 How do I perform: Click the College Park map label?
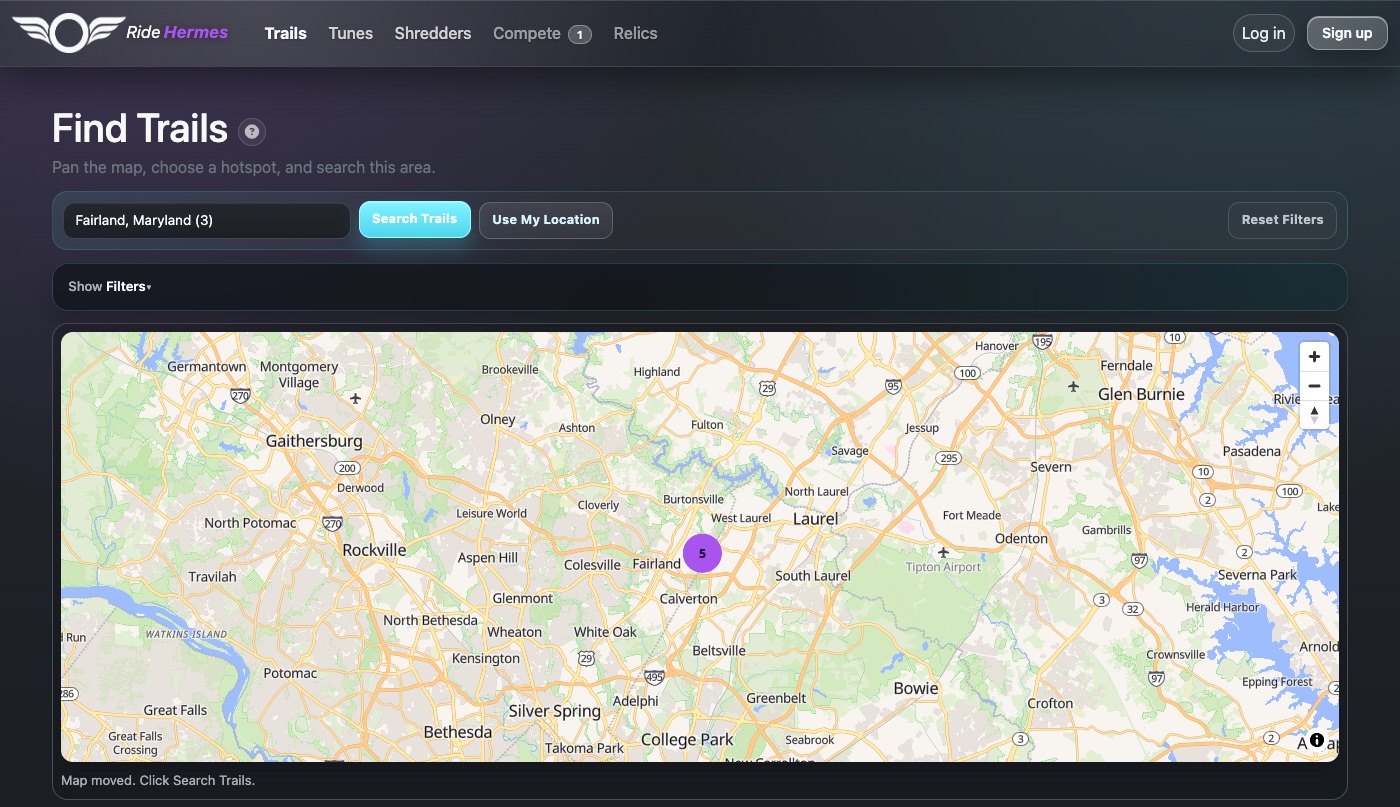pyautogui.click(x=687, y=740)
